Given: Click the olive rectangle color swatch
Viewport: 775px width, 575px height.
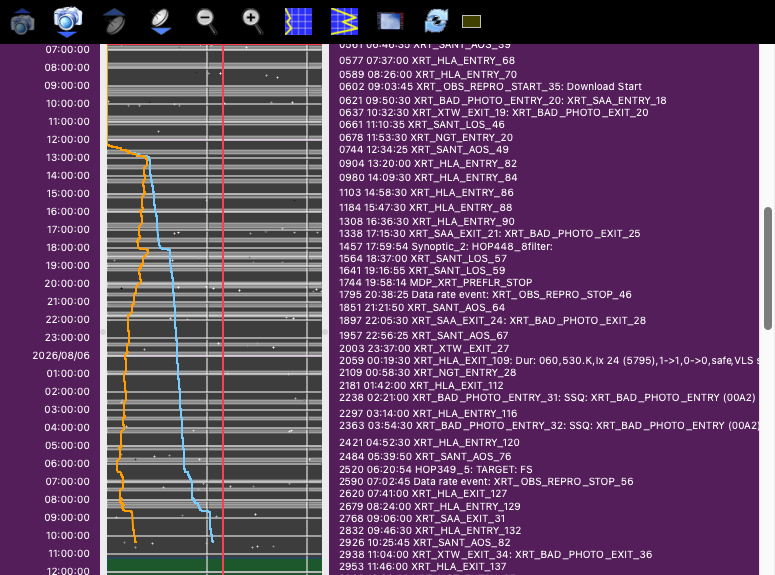Looking at the screenshot, I should (471, 22).
